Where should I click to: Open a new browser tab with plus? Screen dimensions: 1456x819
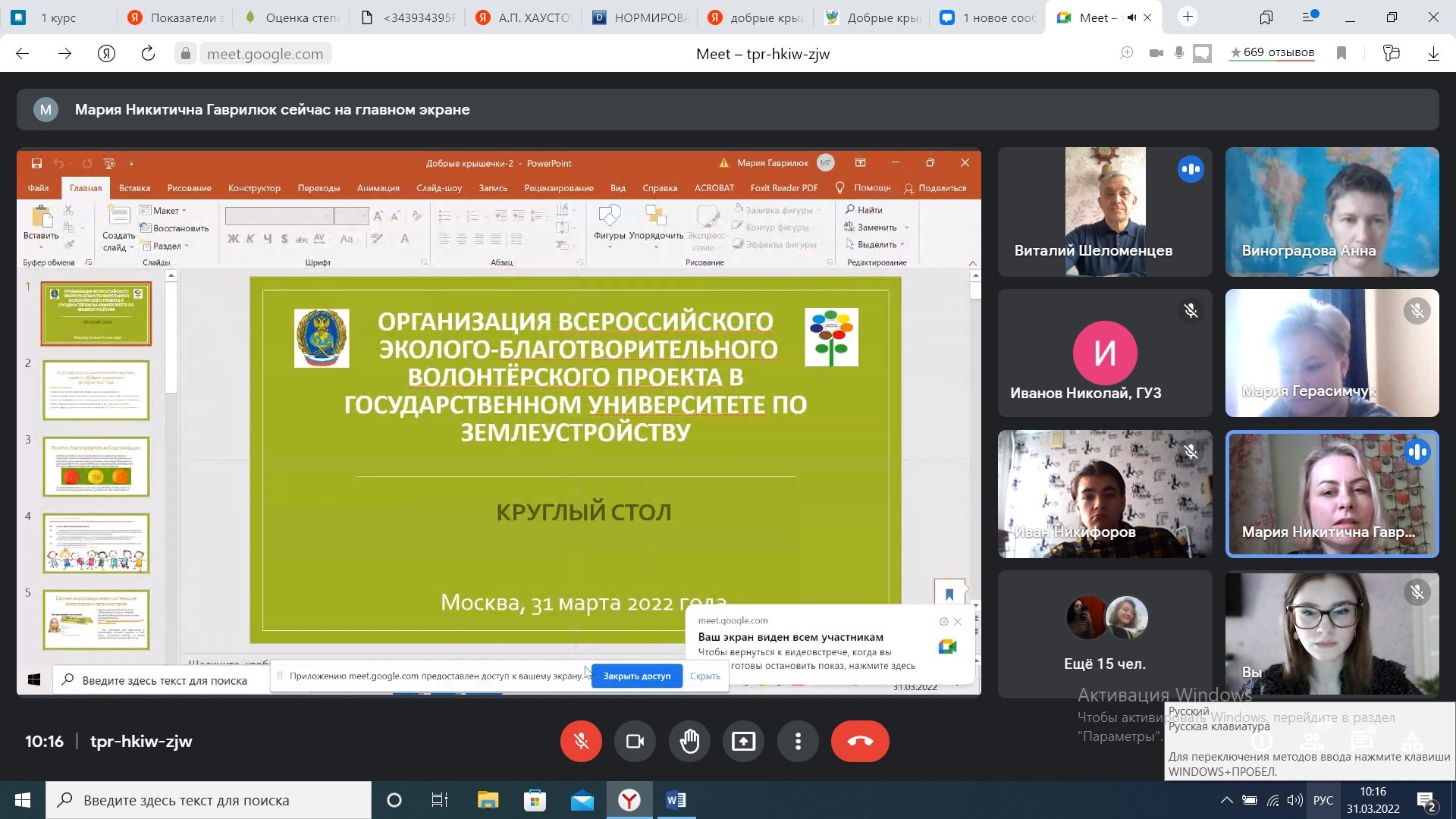click(x=1188, y=17)
